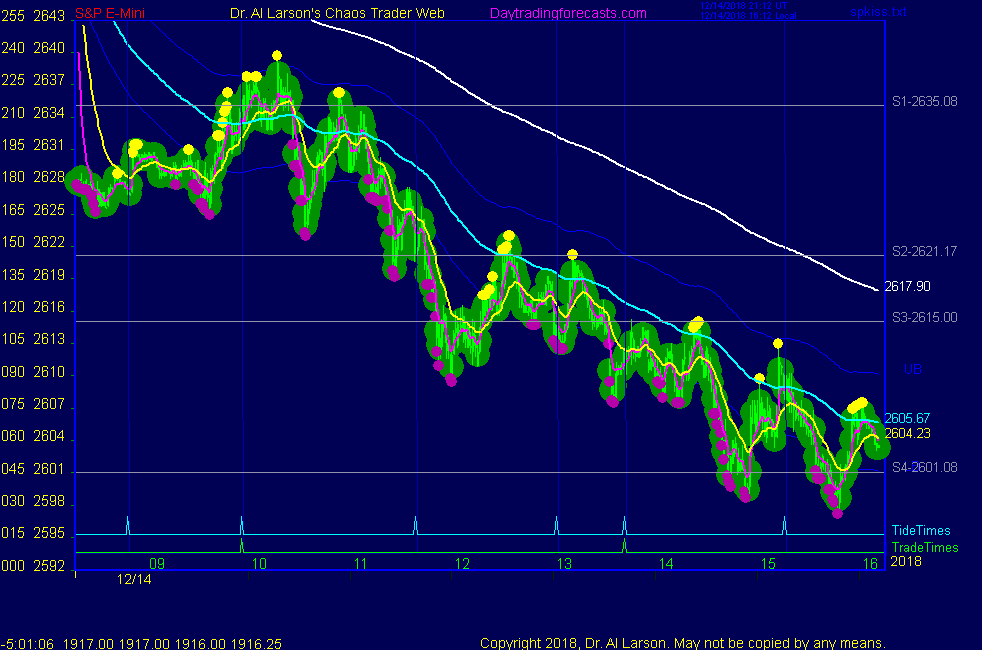Click the 09 hour label
Screen dimensions: 982x650
pos(157,564)
